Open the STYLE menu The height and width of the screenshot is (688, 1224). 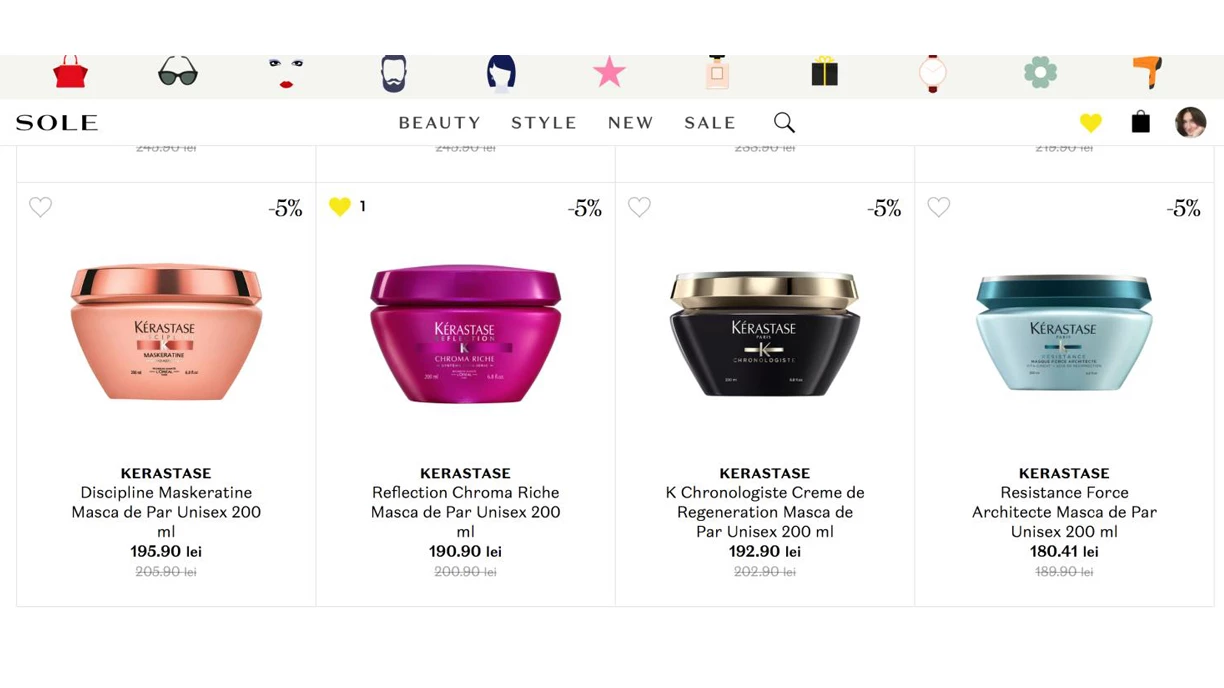544,123
